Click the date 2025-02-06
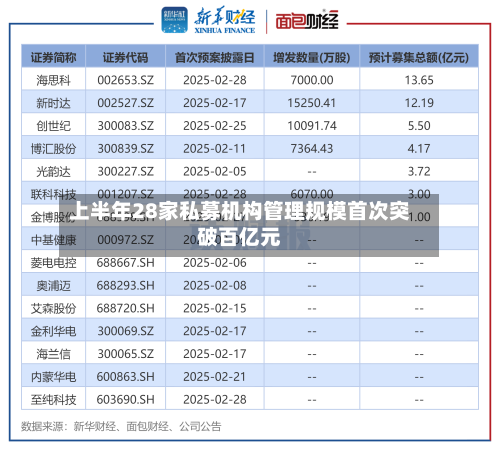 point(215,263)
